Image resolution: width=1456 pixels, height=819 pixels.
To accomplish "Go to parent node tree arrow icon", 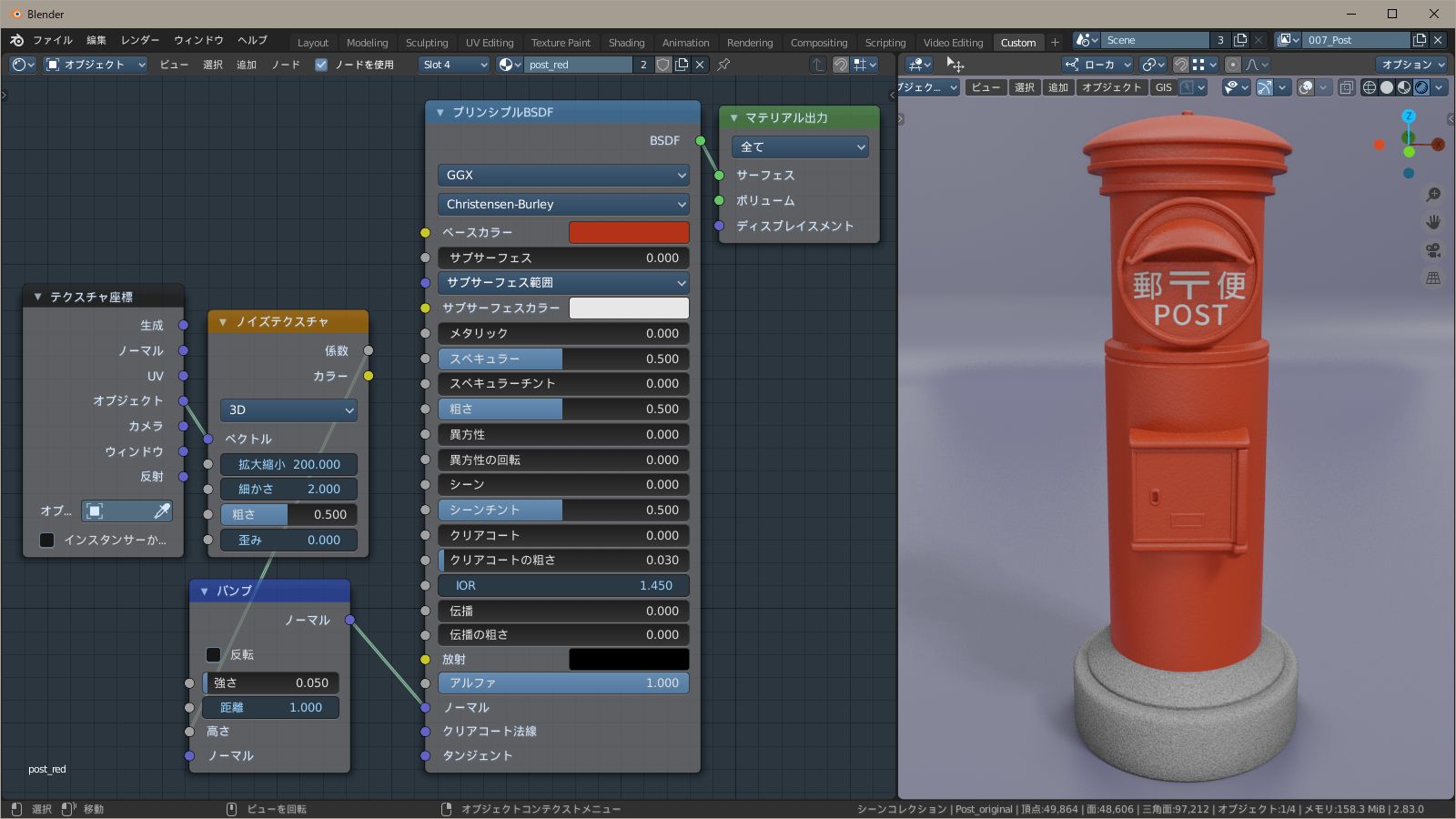I will point(818,65).
